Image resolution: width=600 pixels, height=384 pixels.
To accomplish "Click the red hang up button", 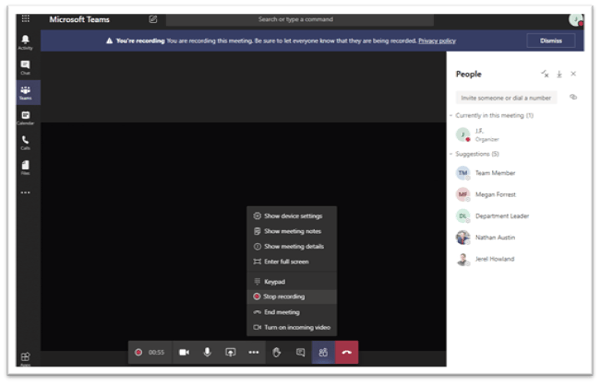I will [347, 352].
